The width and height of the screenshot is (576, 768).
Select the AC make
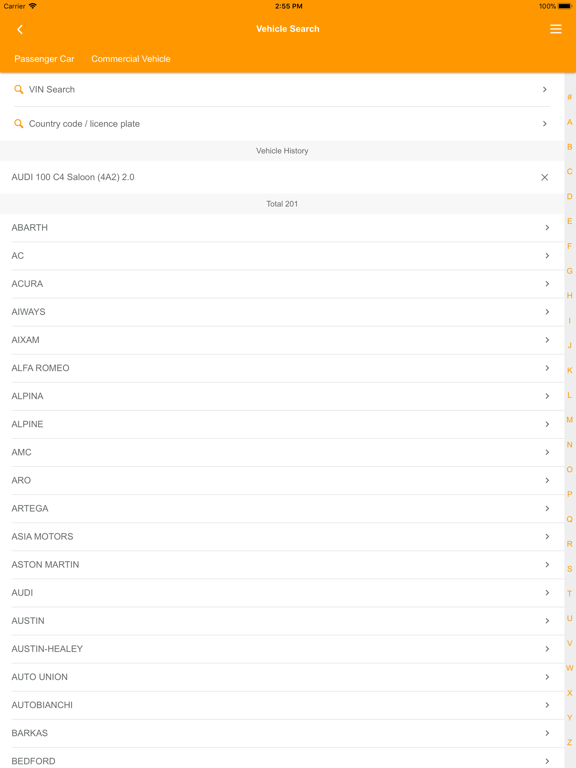(x=282, y=256)
